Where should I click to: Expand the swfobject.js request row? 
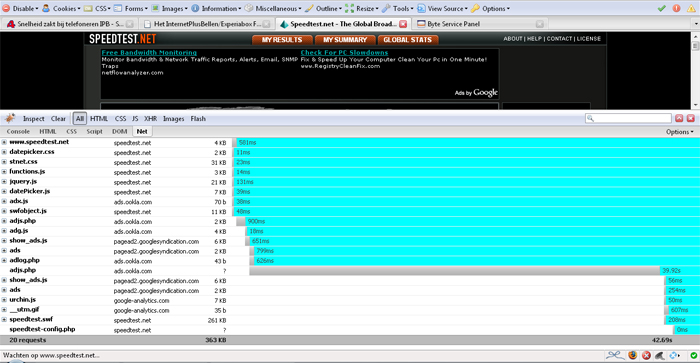[x=4, y=211]
